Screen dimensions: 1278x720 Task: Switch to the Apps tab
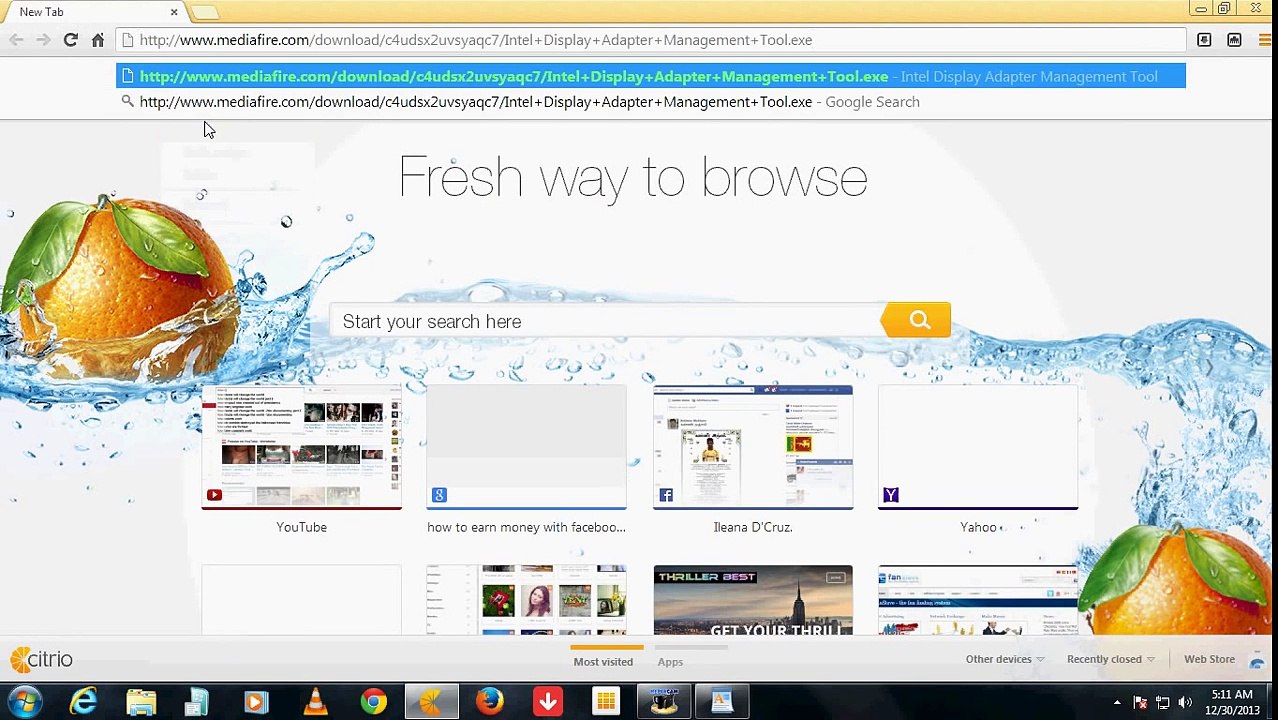pyautogui.click(x=670, y=662)
